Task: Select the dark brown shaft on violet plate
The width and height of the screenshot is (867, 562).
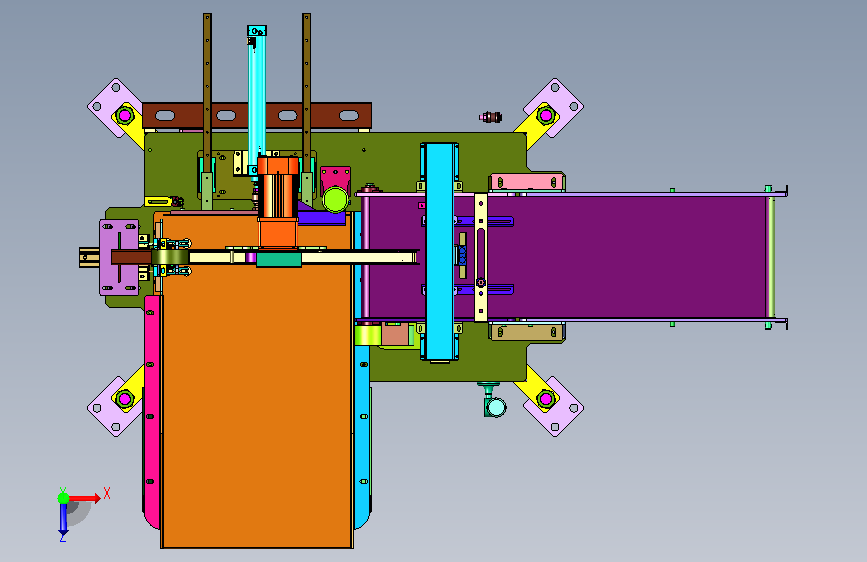Action: point(131,257)
